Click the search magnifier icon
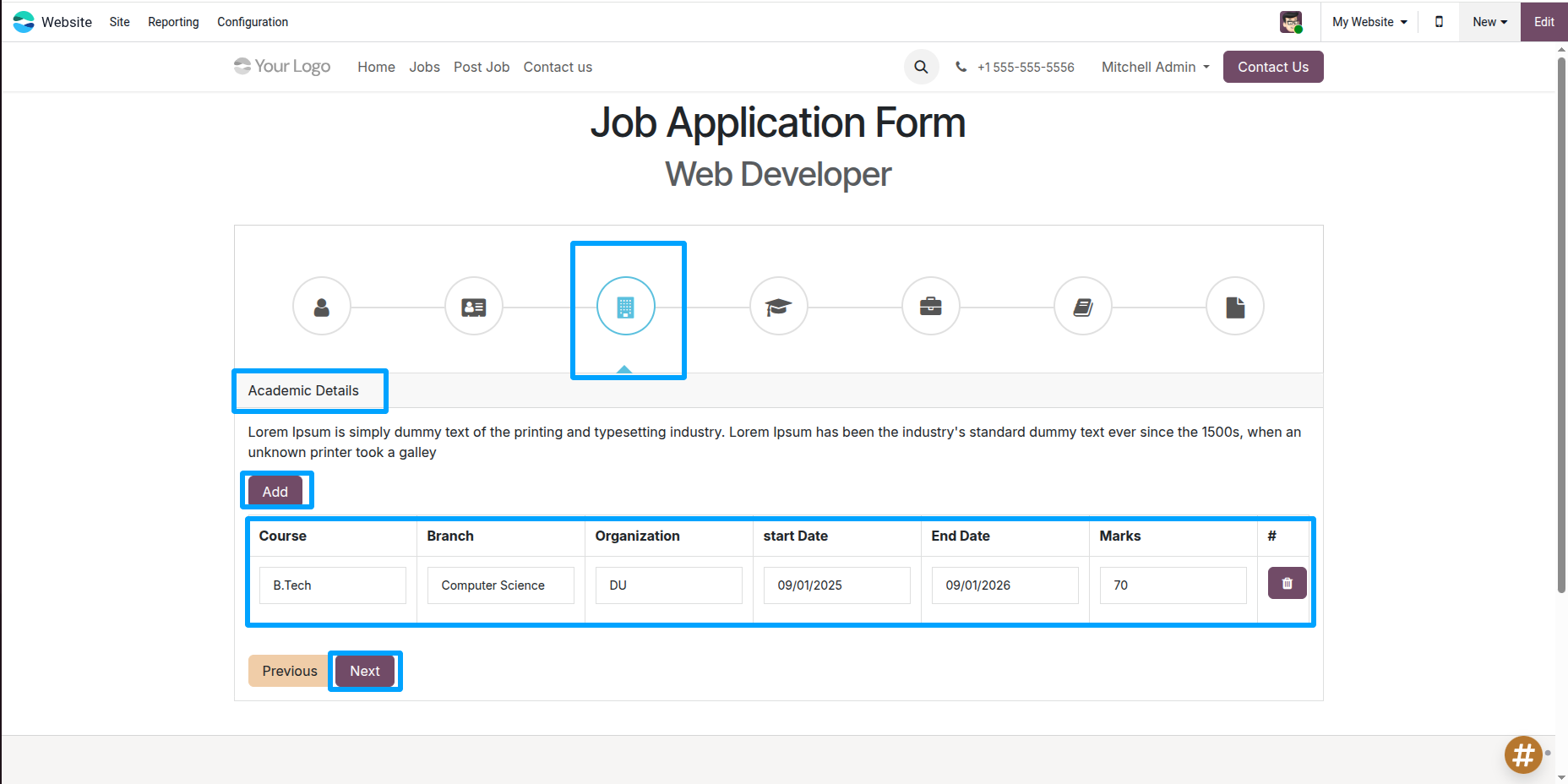This screenshot has width=1568, height=784. click(921, 67)
